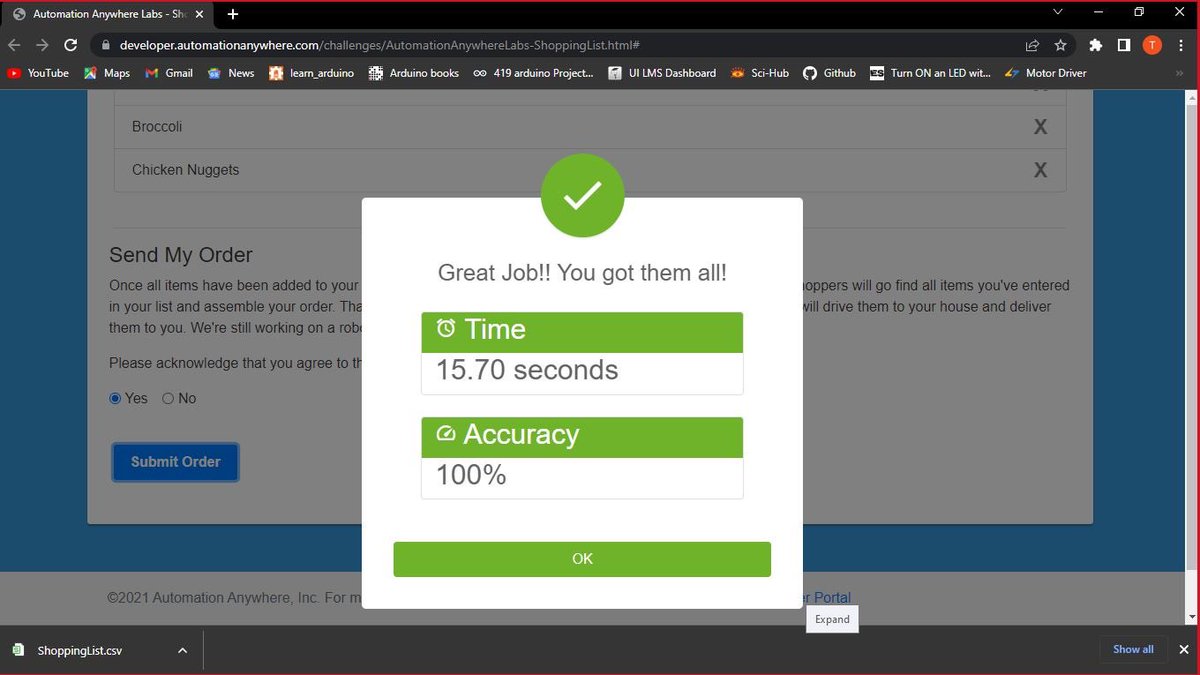Select the No radio button
Image resolution: width=1200 pixels, height=675 pixels.
(168, 398)
